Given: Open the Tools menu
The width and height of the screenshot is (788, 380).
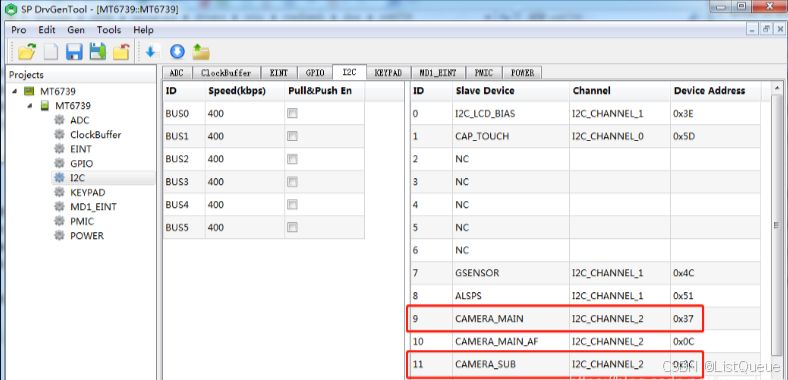Looking at the screenshot, I should tap(109, 30).
